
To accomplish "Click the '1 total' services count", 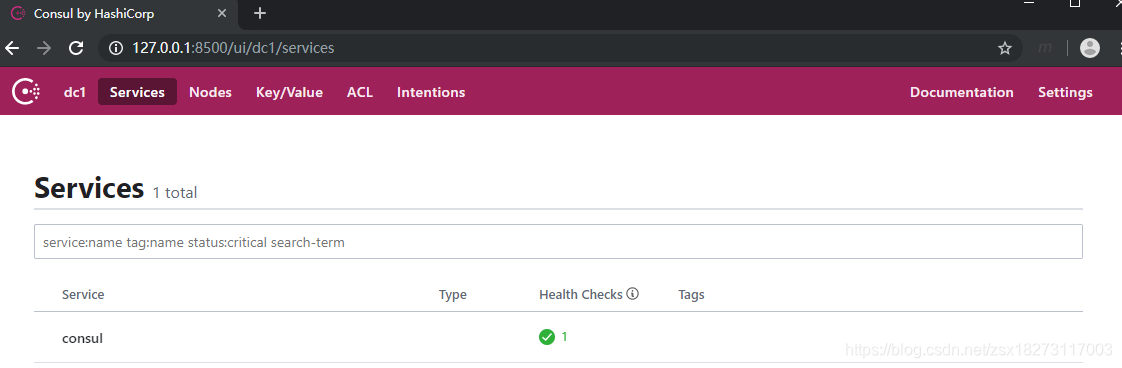I will [175, 192].
